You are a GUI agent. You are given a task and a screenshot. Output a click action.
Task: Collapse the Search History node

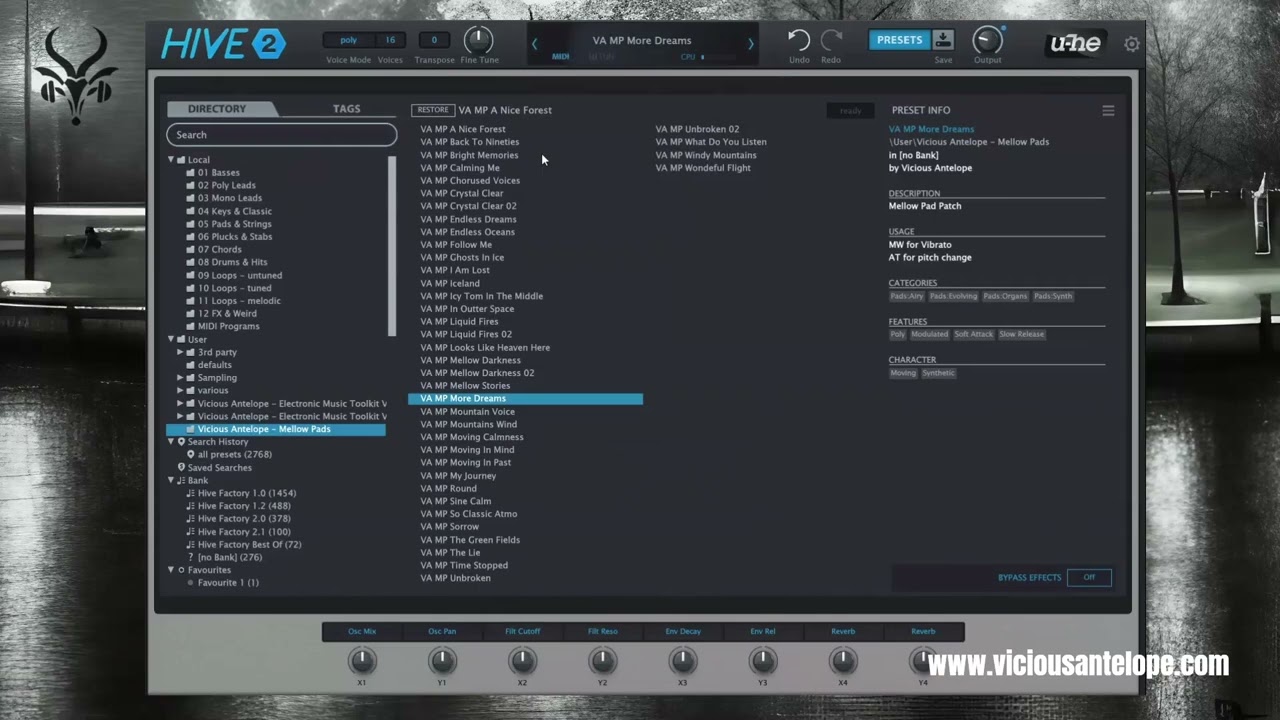(171, 442)
